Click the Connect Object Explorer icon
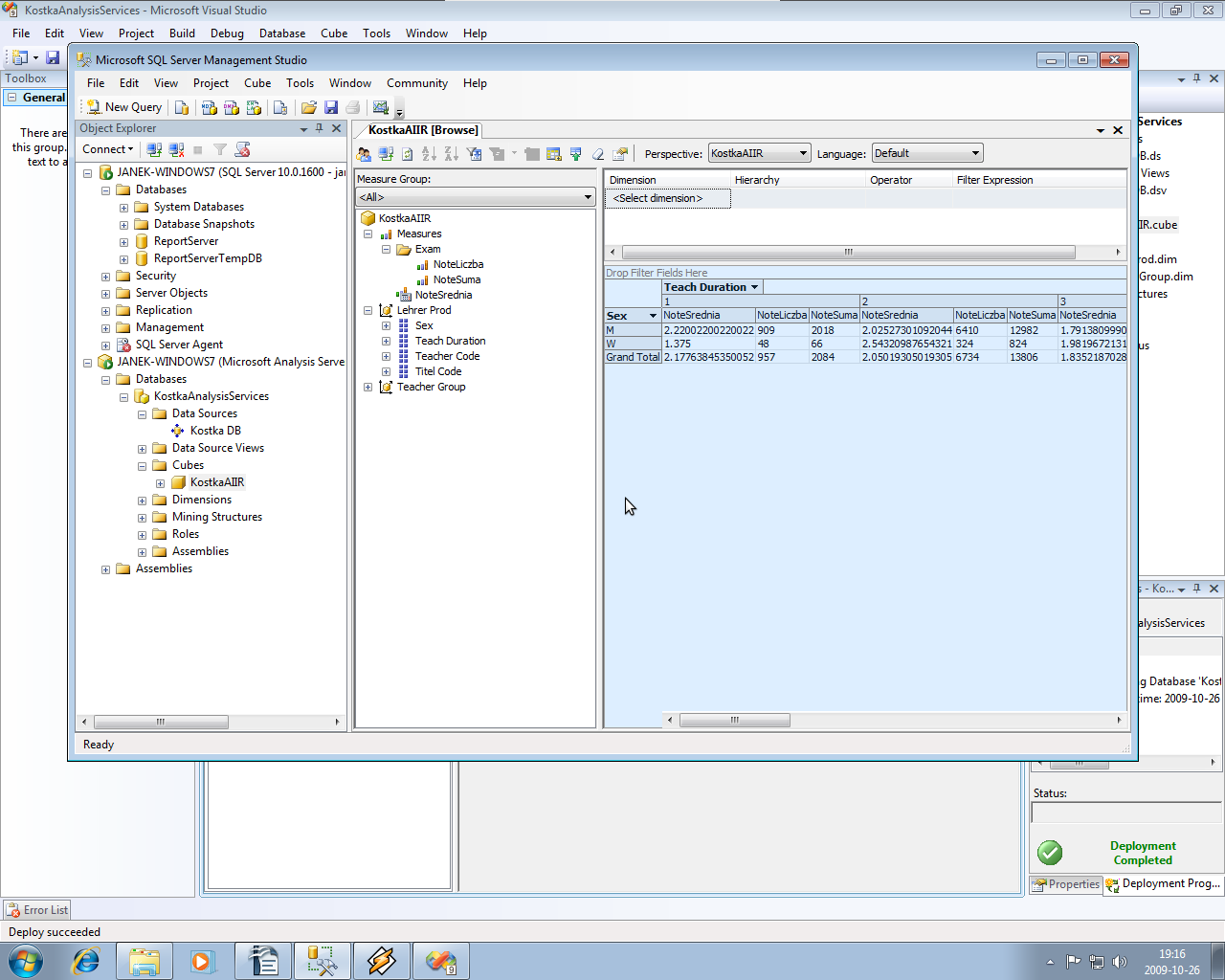The width and height of the screenshot is (1225, 980). (154, 149)
